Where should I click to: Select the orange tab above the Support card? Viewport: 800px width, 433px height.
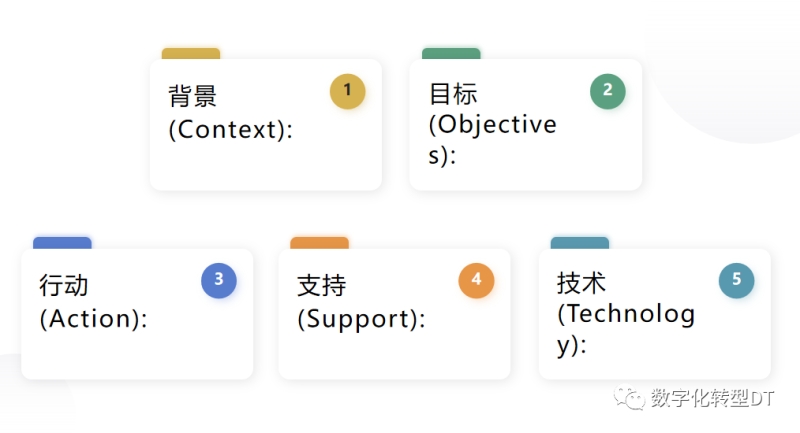coord(319,243)
